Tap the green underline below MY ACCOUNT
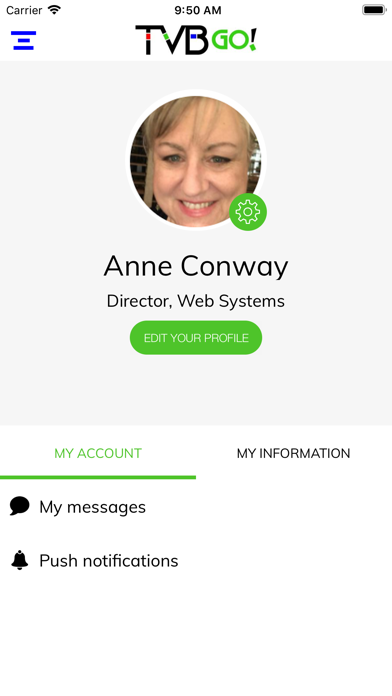Image resolution: width=392 pixels, height=696 pixels. (x=98, y=477)
